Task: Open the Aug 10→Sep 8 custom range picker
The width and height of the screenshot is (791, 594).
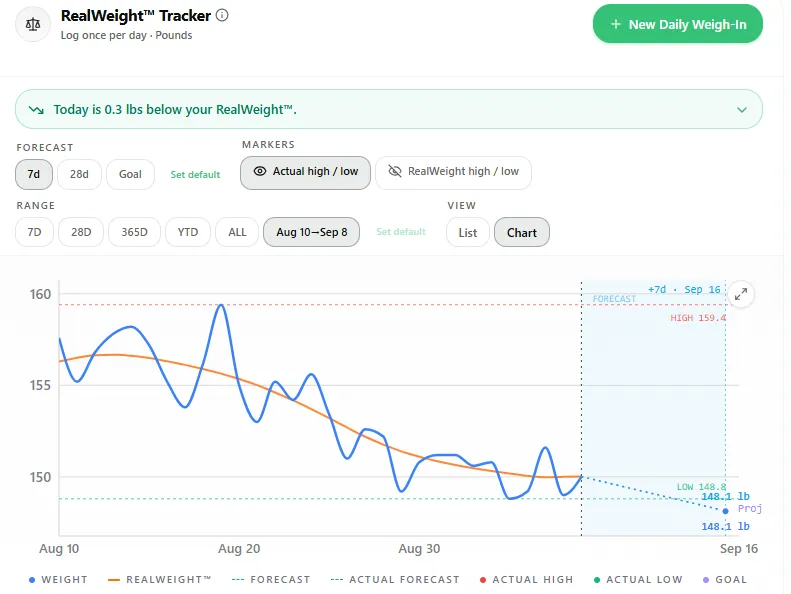Action: [311, 232]
